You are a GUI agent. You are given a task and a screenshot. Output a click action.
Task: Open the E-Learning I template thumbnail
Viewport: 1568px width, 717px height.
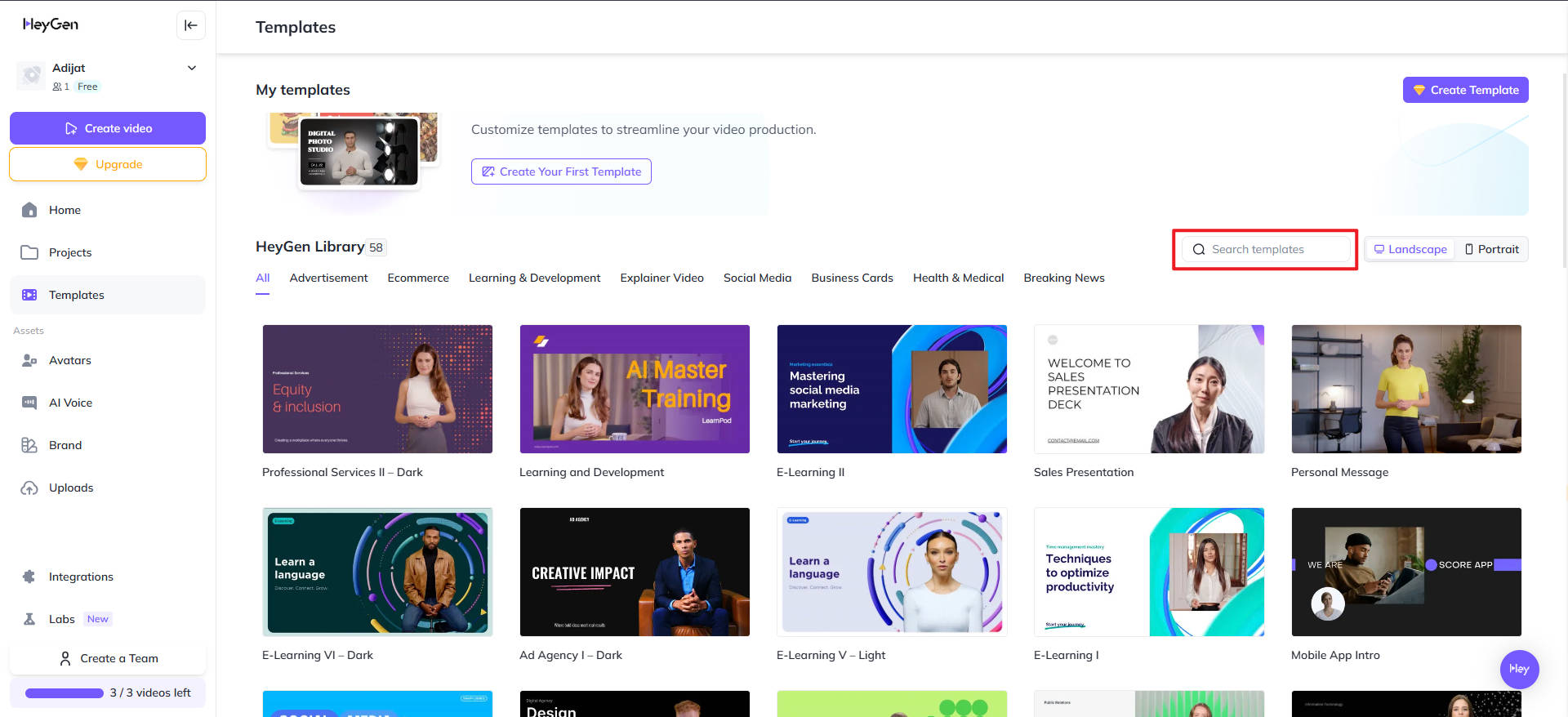(1149, 572)
